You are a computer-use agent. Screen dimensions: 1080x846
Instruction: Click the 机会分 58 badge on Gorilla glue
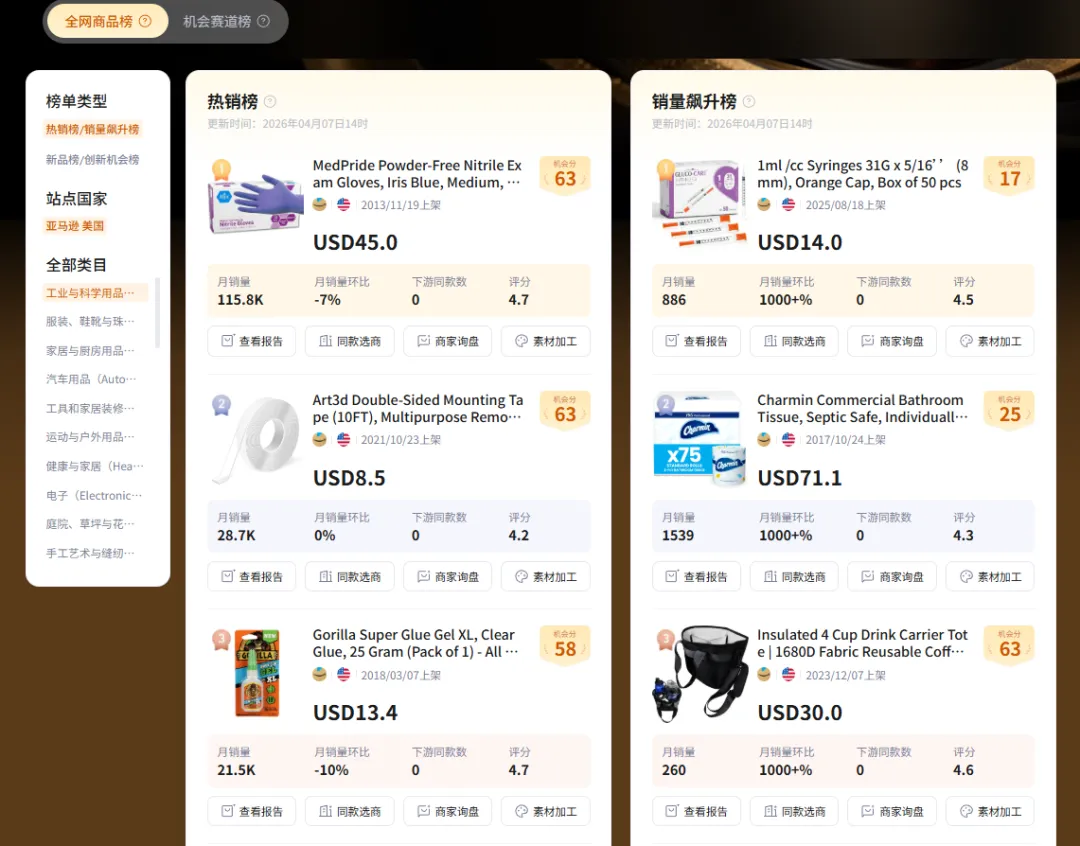(x=565, y=646)
